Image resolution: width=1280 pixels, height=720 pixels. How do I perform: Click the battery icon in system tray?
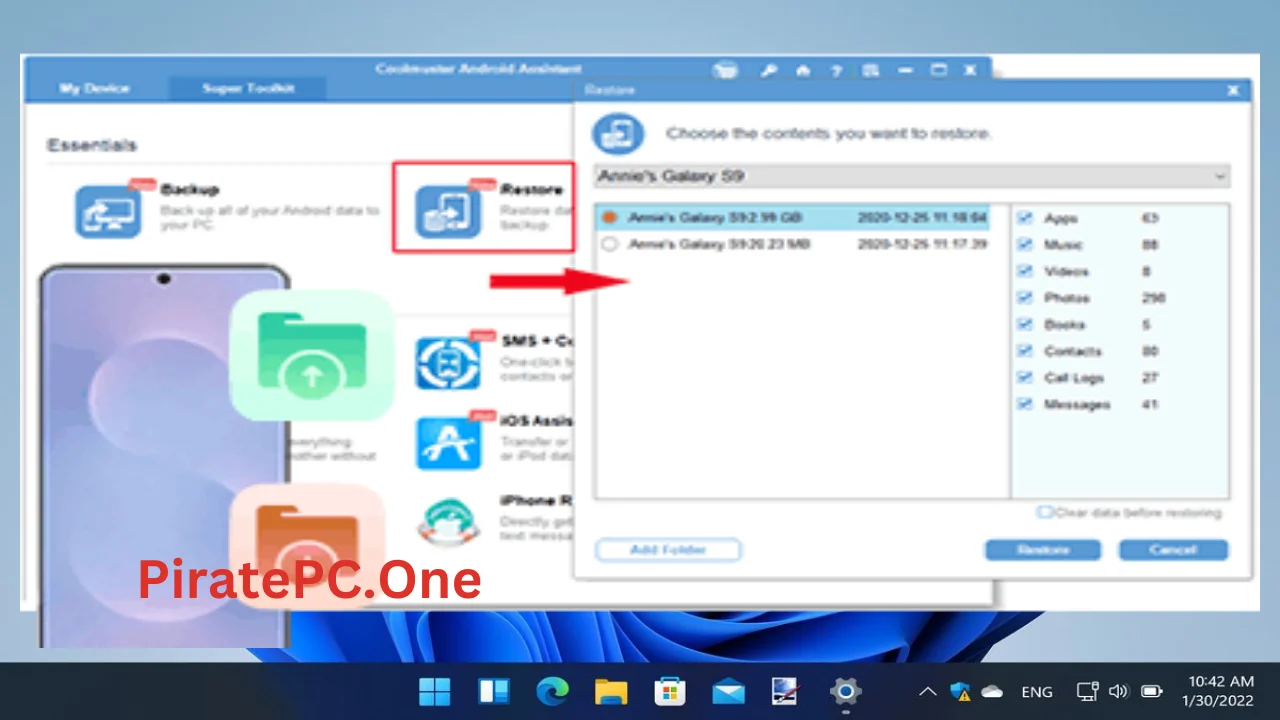point(1152,691)
